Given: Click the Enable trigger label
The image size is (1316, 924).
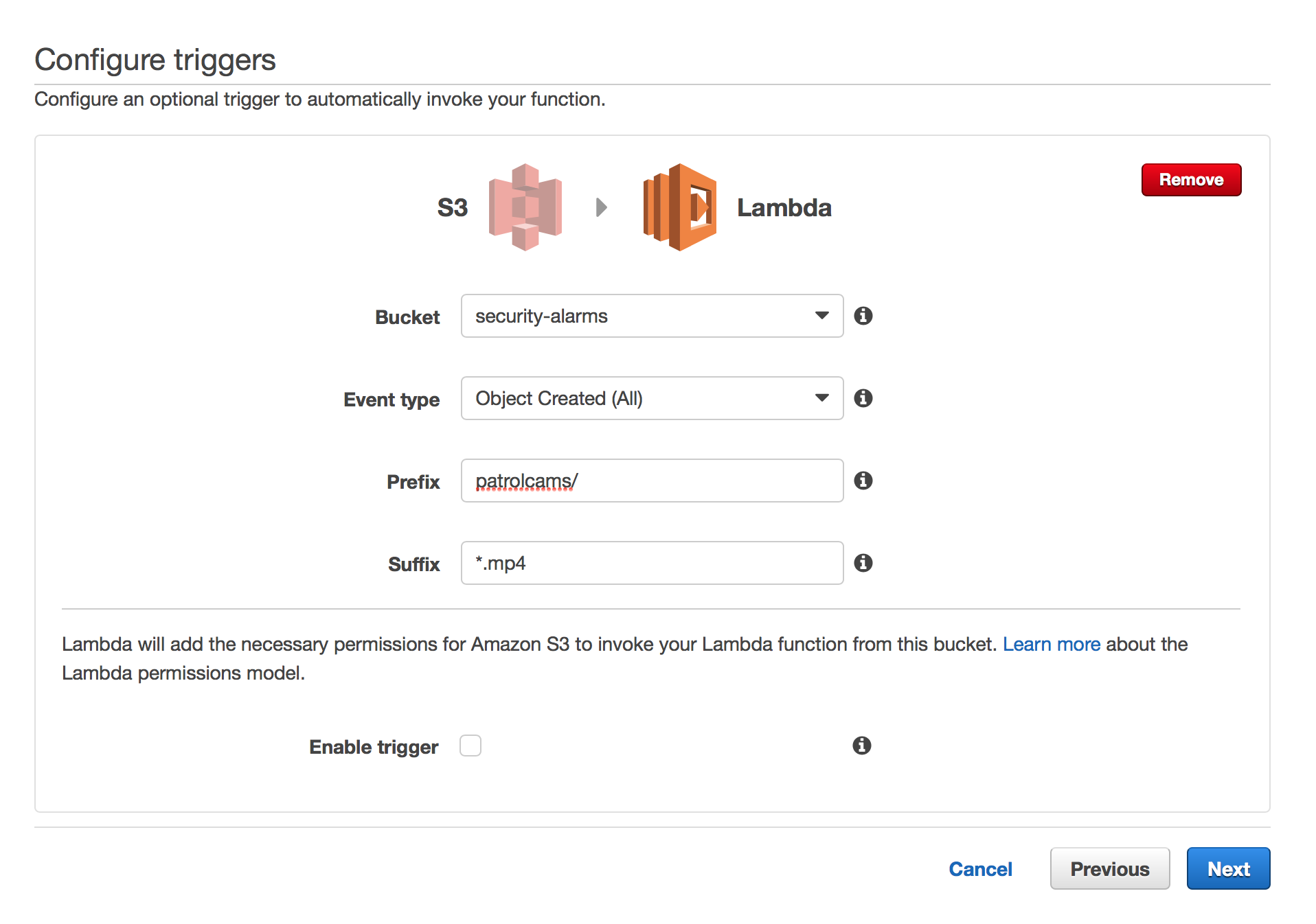Looking at the screenshot, I should click(x=374, y=747).
